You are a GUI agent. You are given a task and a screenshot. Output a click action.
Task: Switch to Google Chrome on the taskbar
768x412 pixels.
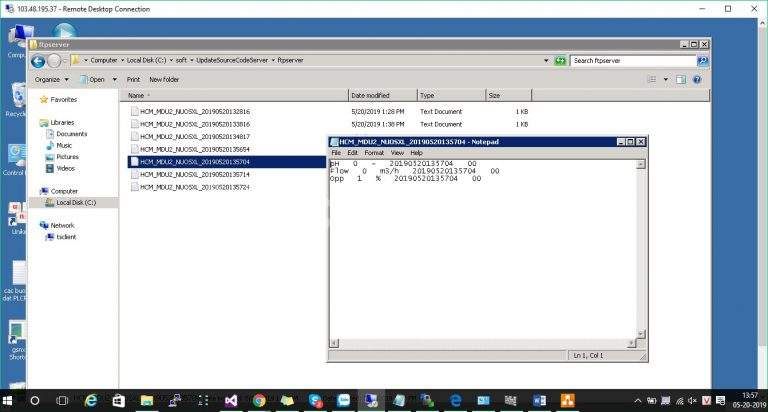[259, 401]
